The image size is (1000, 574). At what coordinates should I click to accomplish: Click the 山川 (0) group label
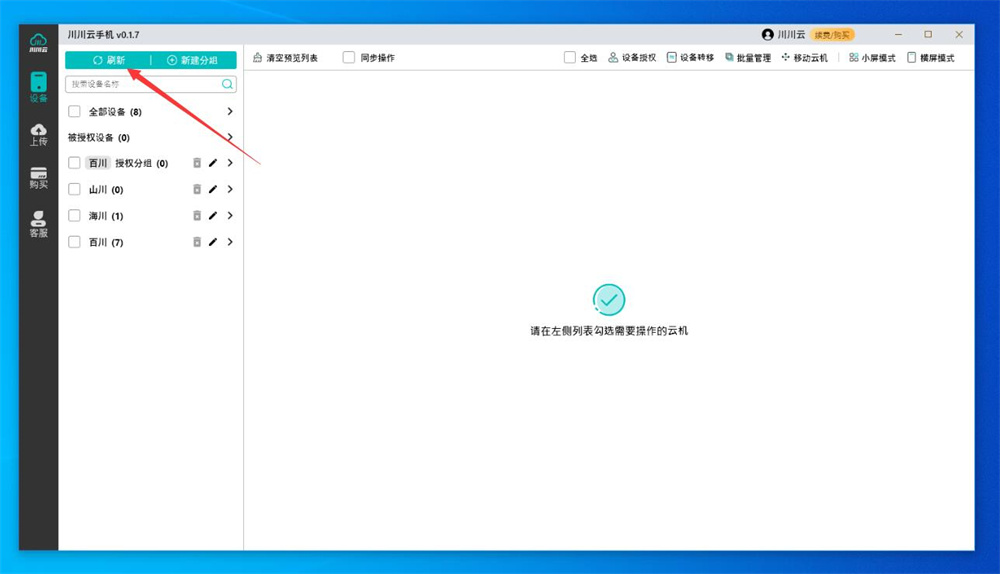click(106, 189)
